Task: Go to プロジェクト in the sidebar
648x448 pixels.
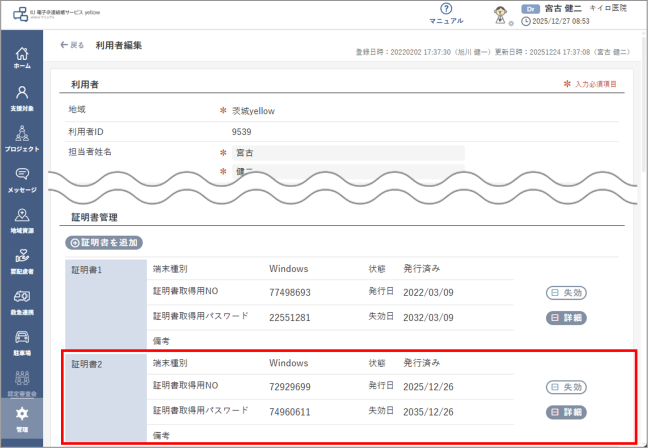Action: click(x=22, y=138)
